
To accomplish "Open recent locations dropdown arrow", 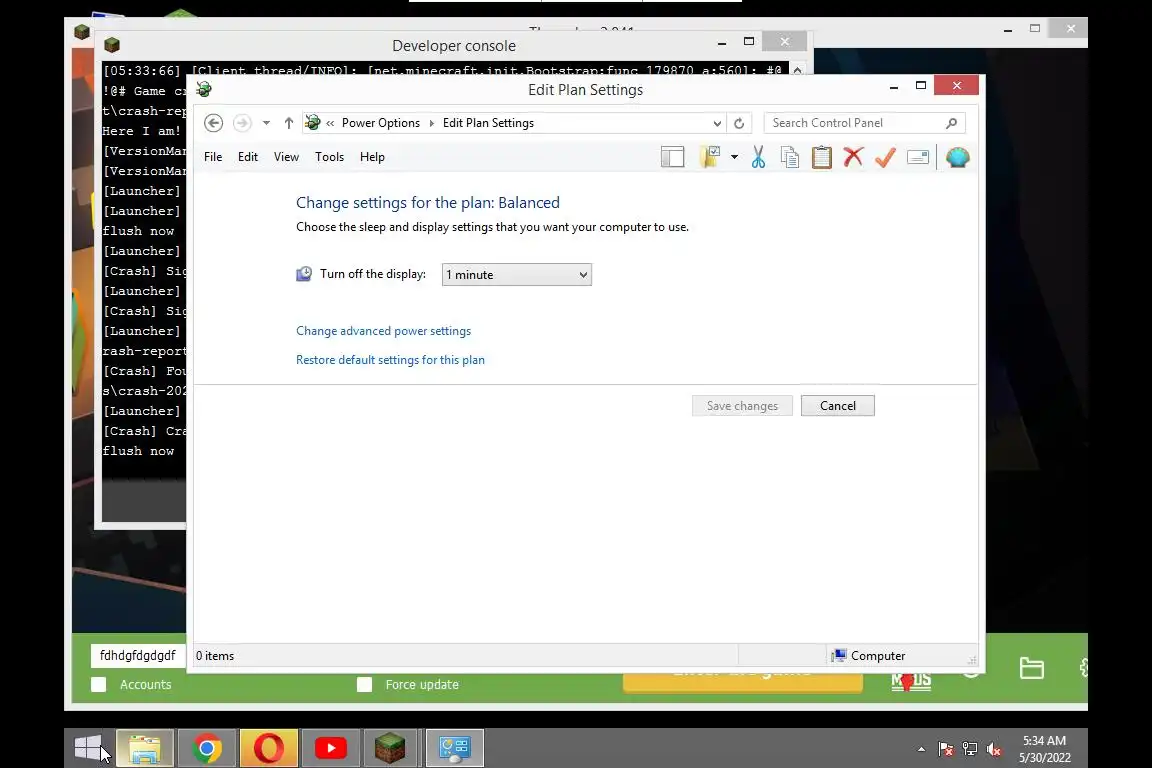I will pos(266,123).
